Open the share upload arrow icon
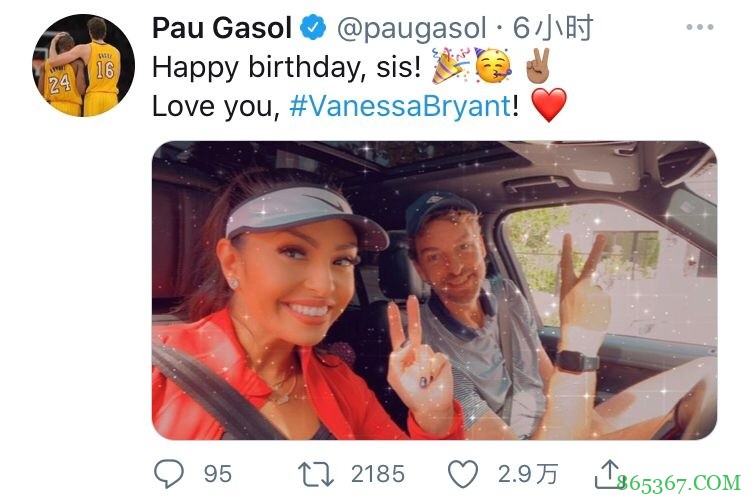The height and width of the screenshot is (498, 750). (x=608, y=474)
